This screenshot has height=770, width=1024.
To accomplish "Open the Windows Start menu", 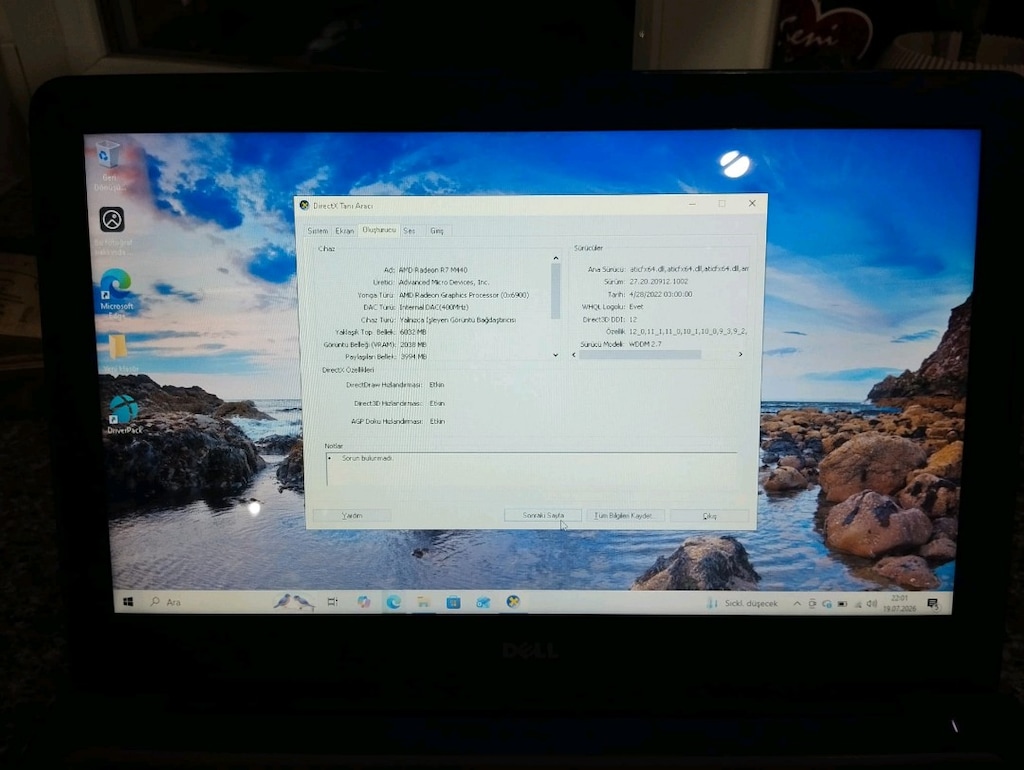I will (128, 602).
